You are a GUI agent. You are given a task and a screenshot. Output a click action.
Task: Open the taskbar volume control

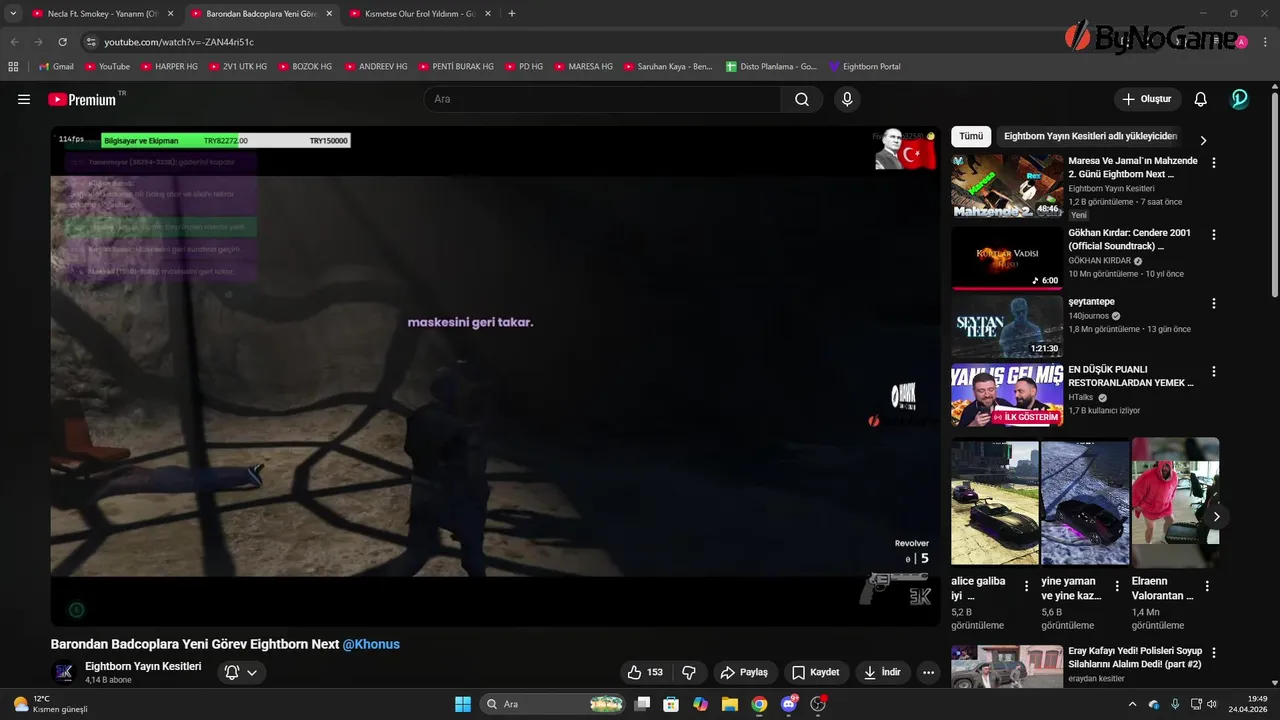(1211, 704)
